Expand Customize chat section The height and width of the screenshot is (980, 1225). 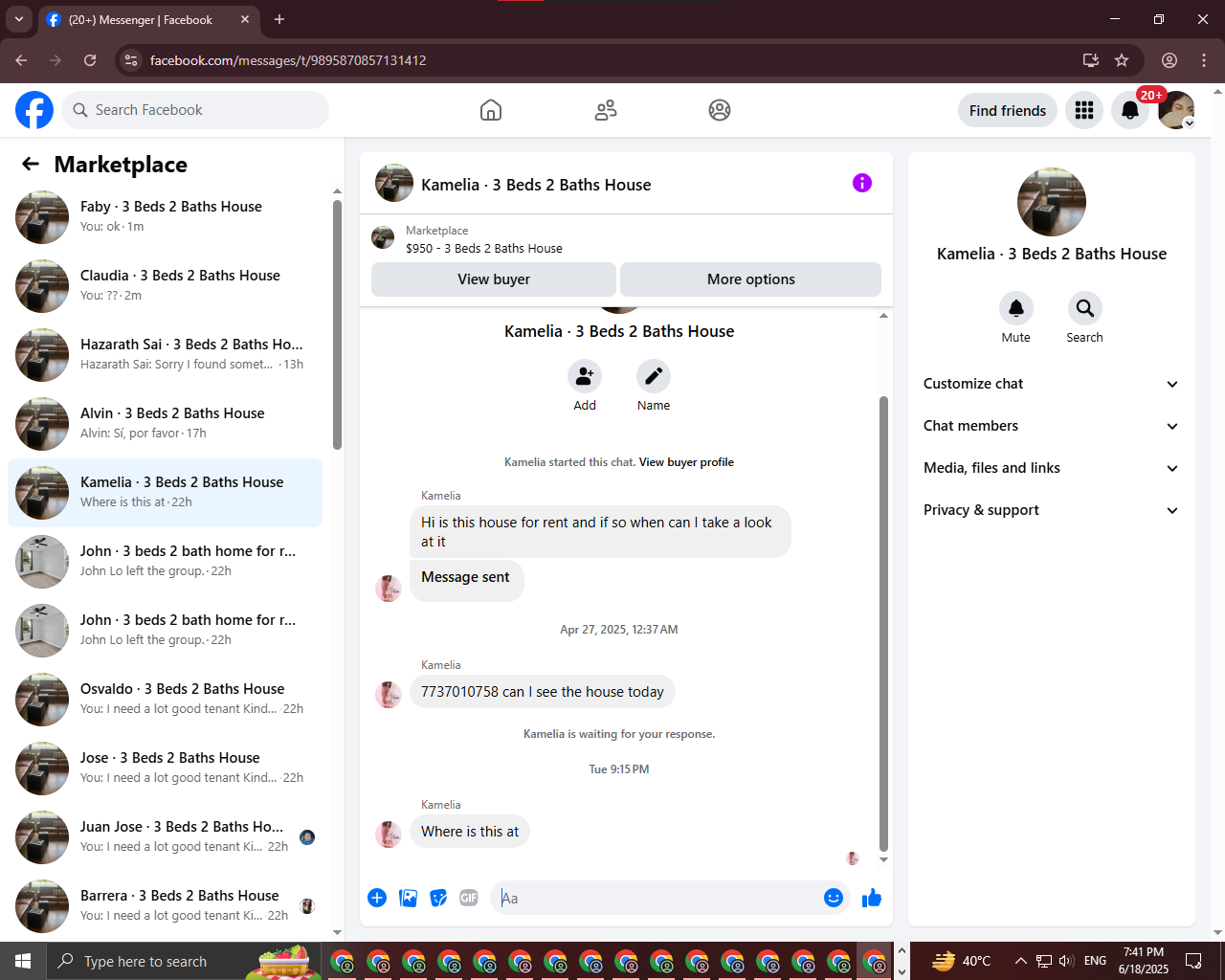point(1052,384)
